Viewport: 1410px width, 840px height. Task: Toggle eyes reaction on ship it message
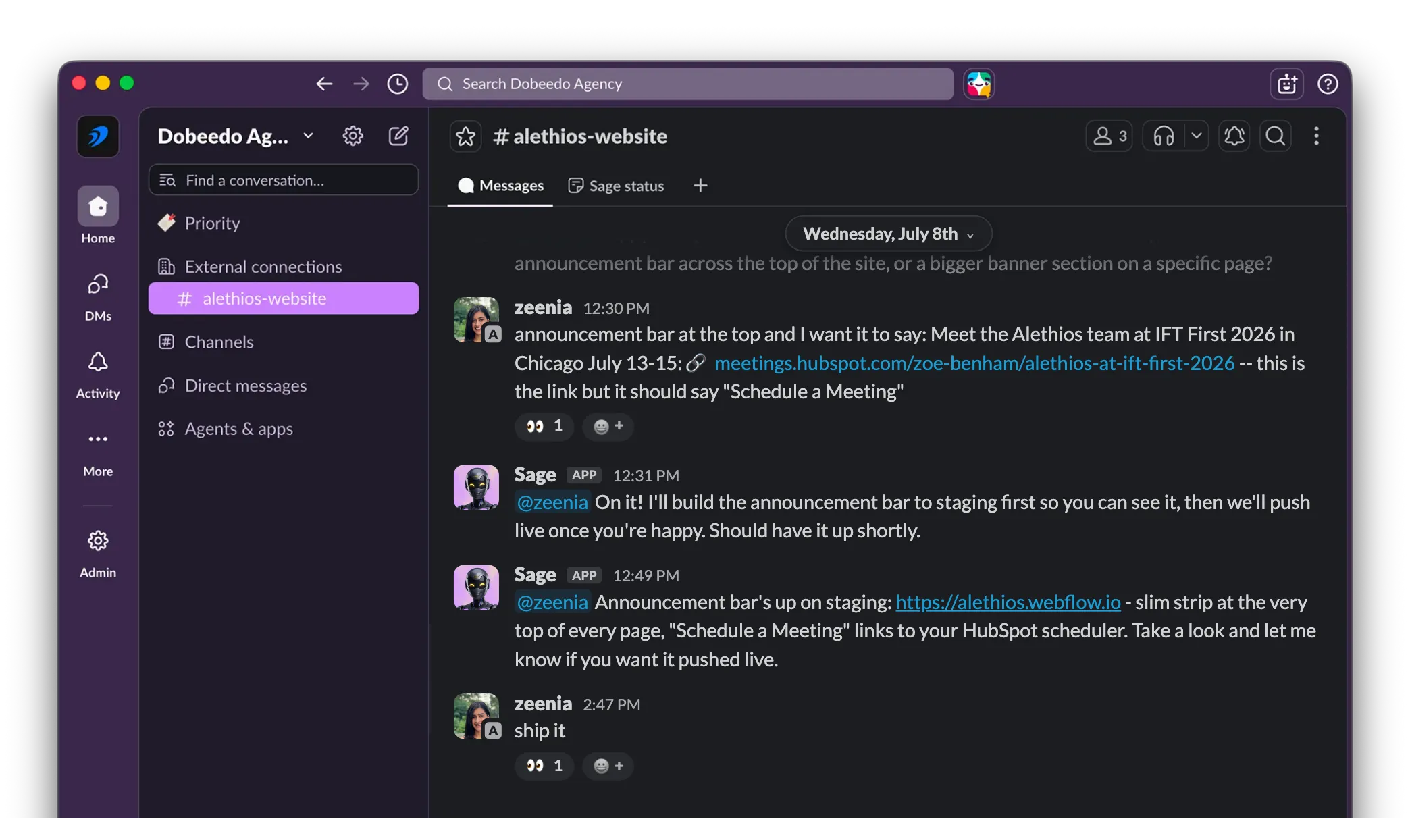pyautogui.click(x=544, y=766)
